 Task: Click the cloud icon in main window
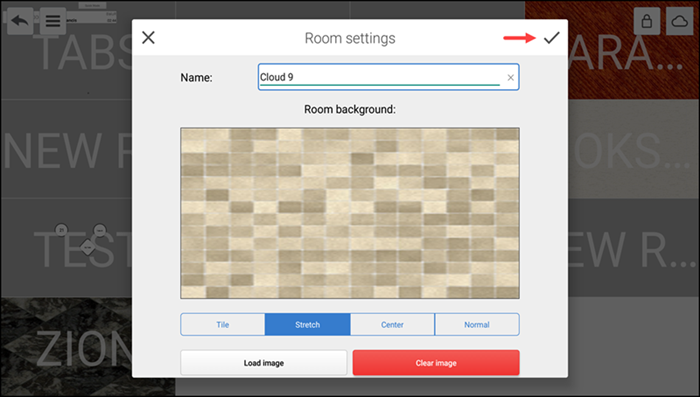[x=679, y=21]
